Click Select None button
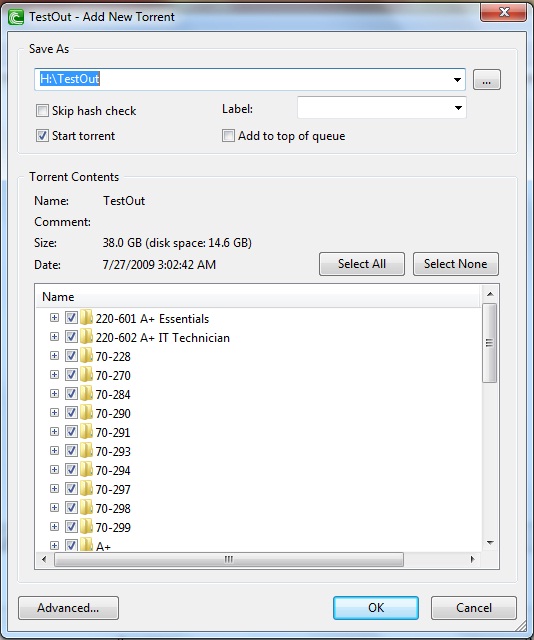 (x=456, y=264)
